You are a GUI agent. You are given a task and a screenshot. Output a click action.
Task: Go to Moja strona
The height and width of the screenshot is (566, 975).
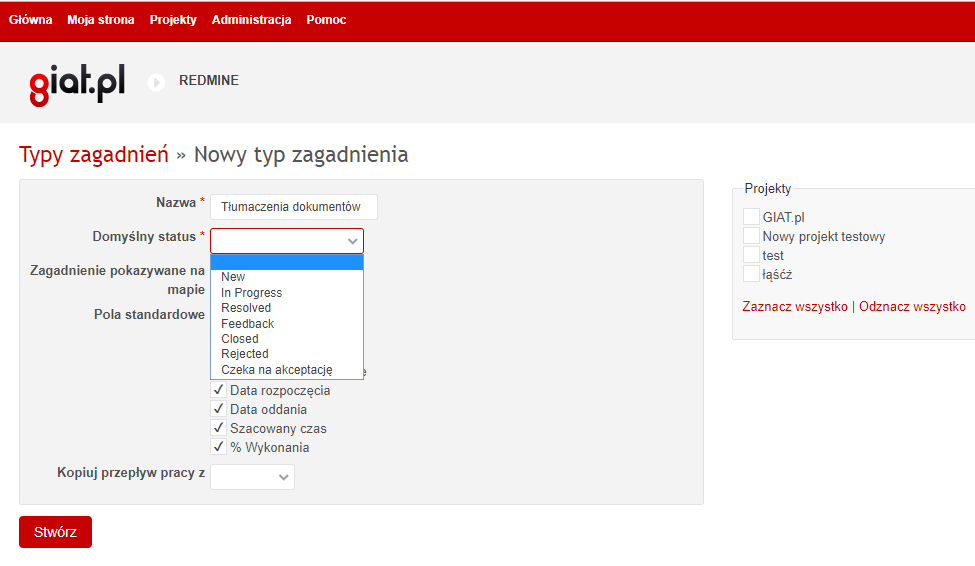pyautogui.click(x=101, y=20)
